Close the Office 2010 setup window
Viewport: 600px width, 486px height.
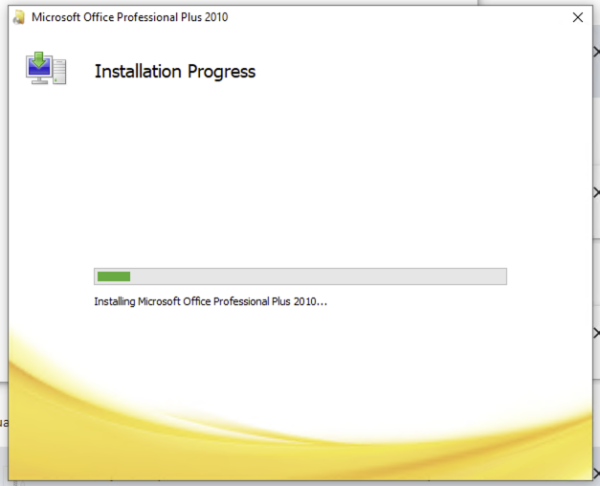[x=577, y=17]
